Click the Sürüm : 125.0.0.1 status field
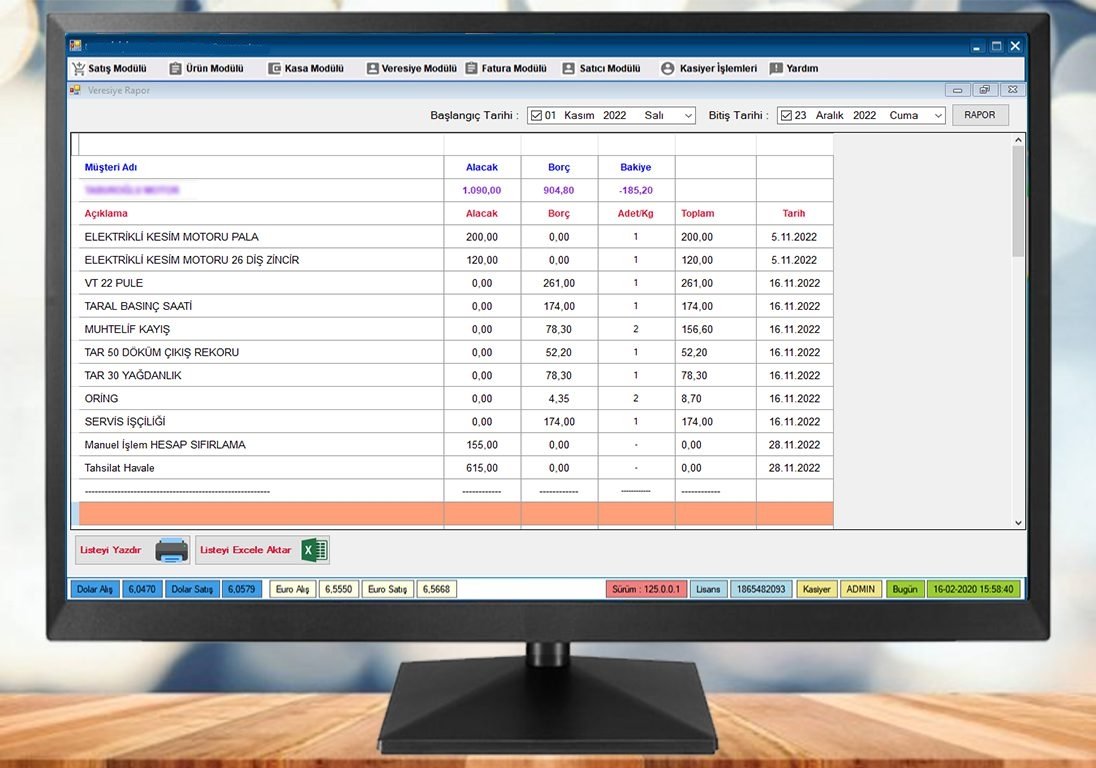This screenshot has width=1096, height=768. 647,589
